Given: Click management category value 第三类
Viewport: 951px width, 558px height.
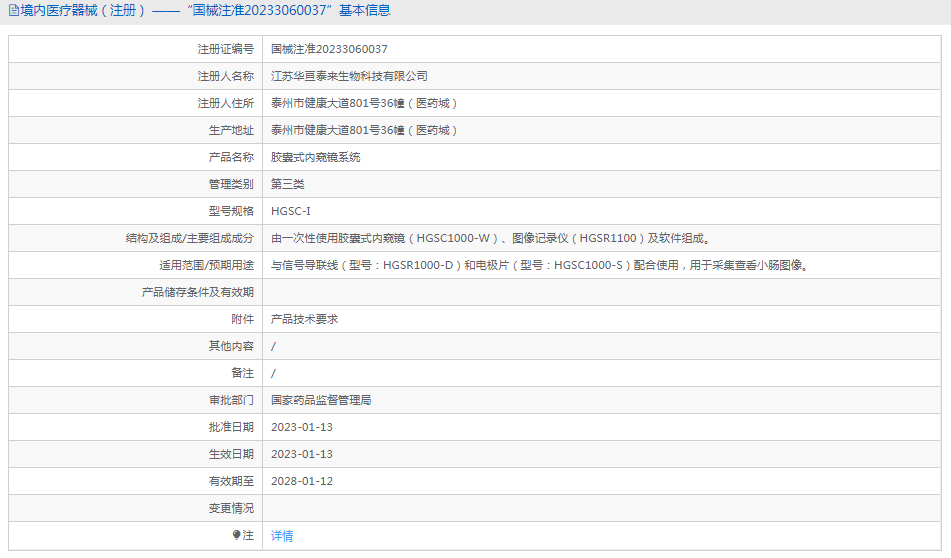Looking at the screenshot, I should 287,184.
